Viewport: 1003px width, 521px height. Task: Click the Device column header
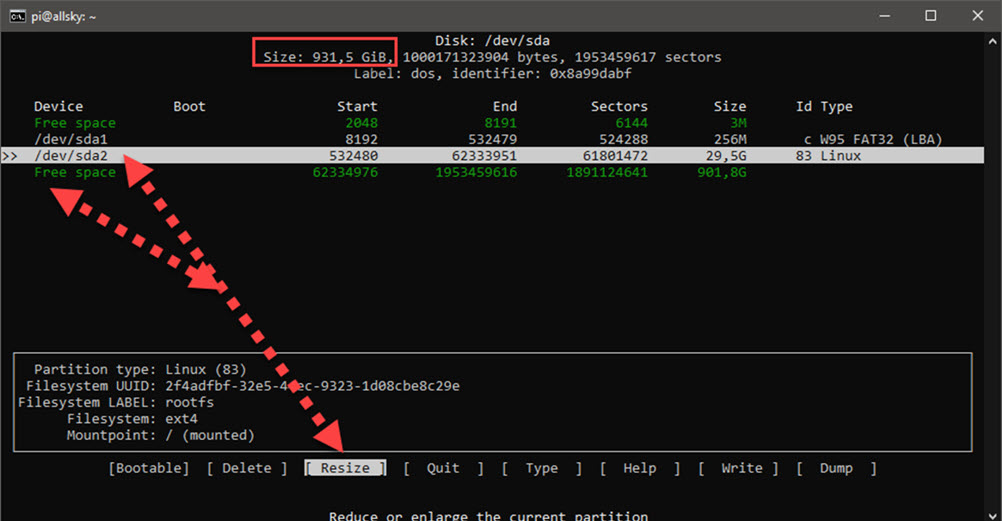click(59, 106)
